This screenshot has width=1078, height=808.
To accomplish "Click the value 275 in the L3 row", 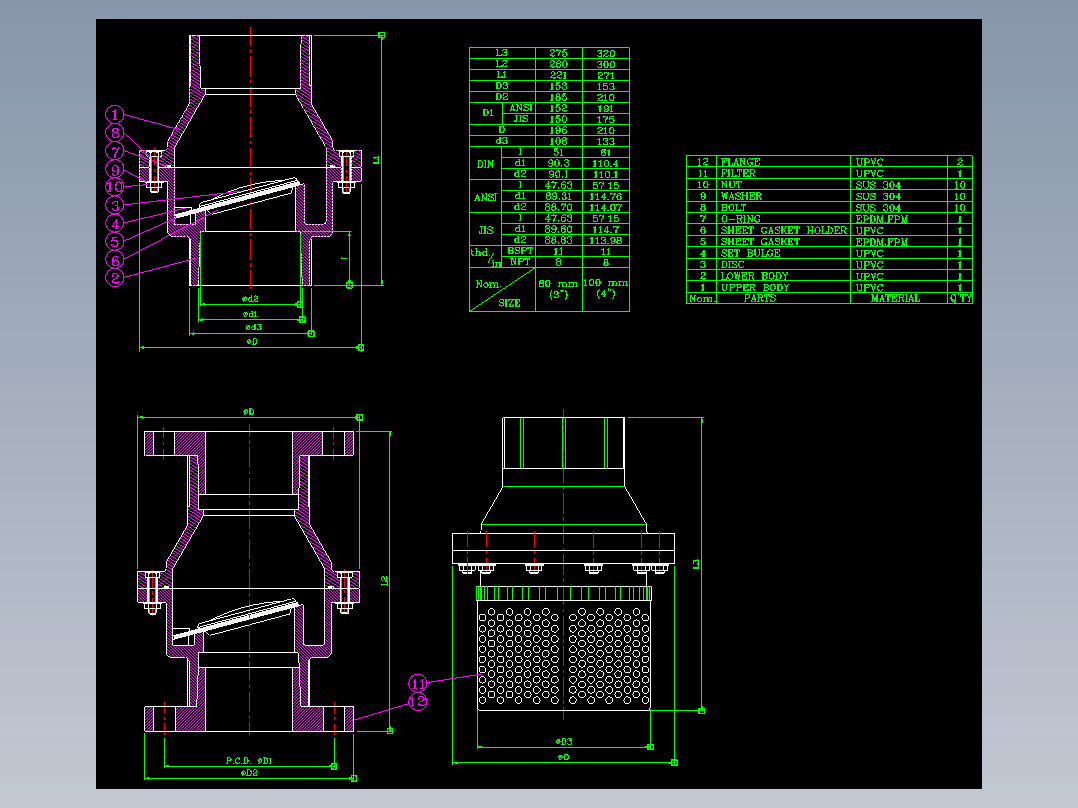I will pyautogui.click(x=558, y=53).
